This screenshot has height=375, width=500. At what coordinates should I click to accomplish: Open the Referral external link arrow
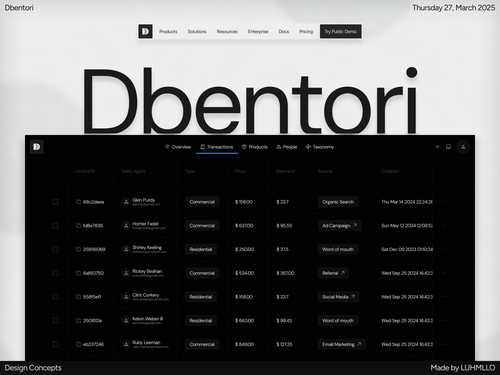(343, 273)
